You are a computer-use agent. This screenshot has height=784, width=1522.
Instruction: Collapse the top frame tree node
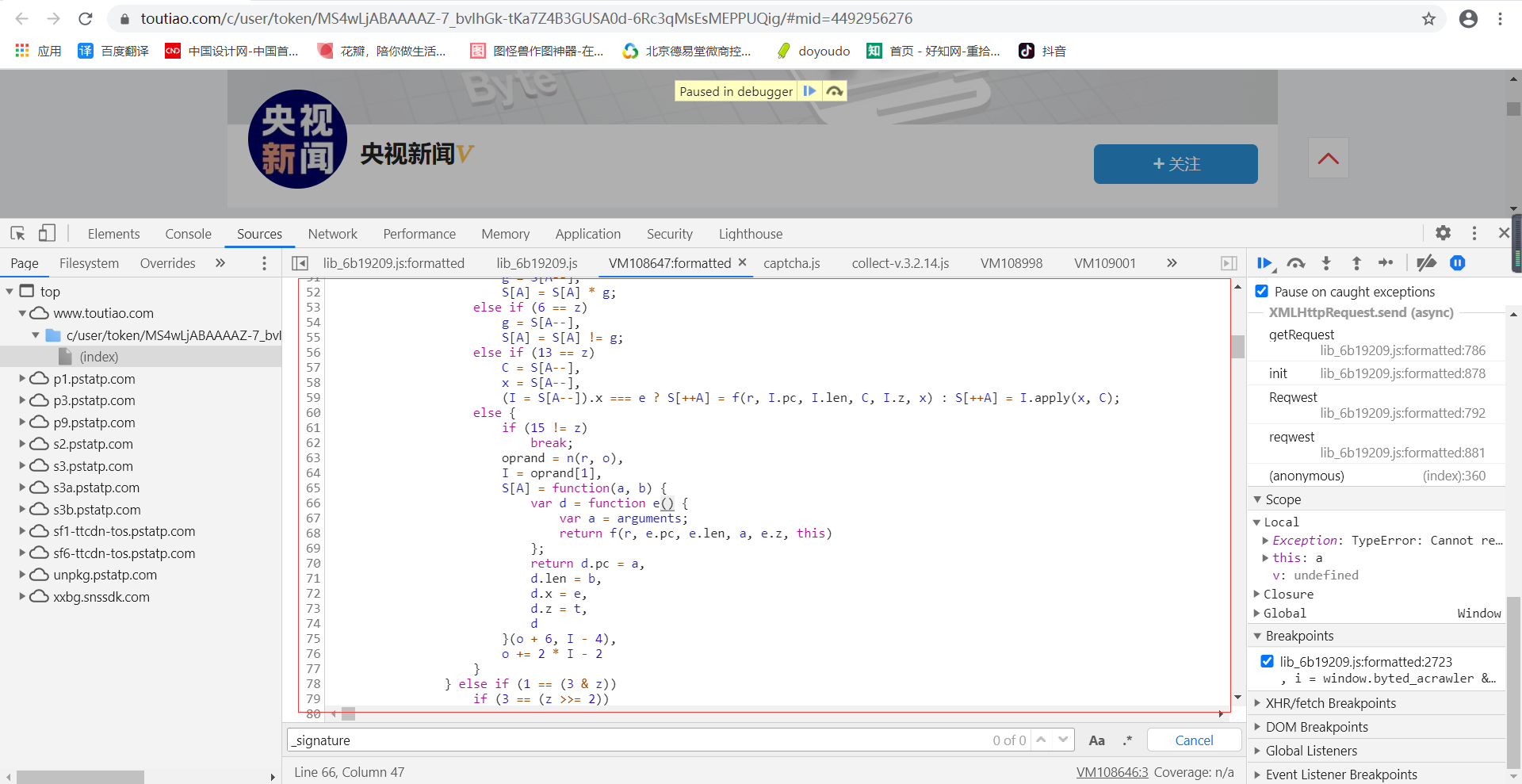pyautogui.click(x=10, y=292)
